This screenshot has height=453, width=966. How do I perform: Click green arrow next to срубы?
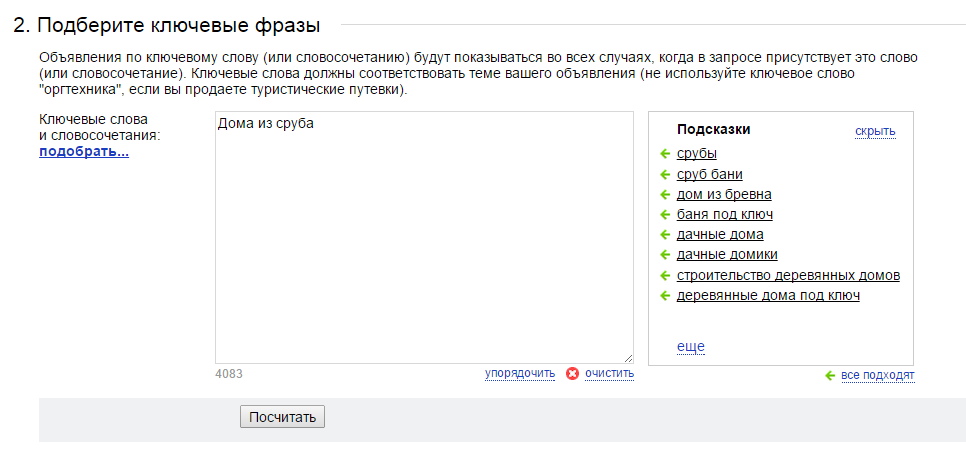665,154
